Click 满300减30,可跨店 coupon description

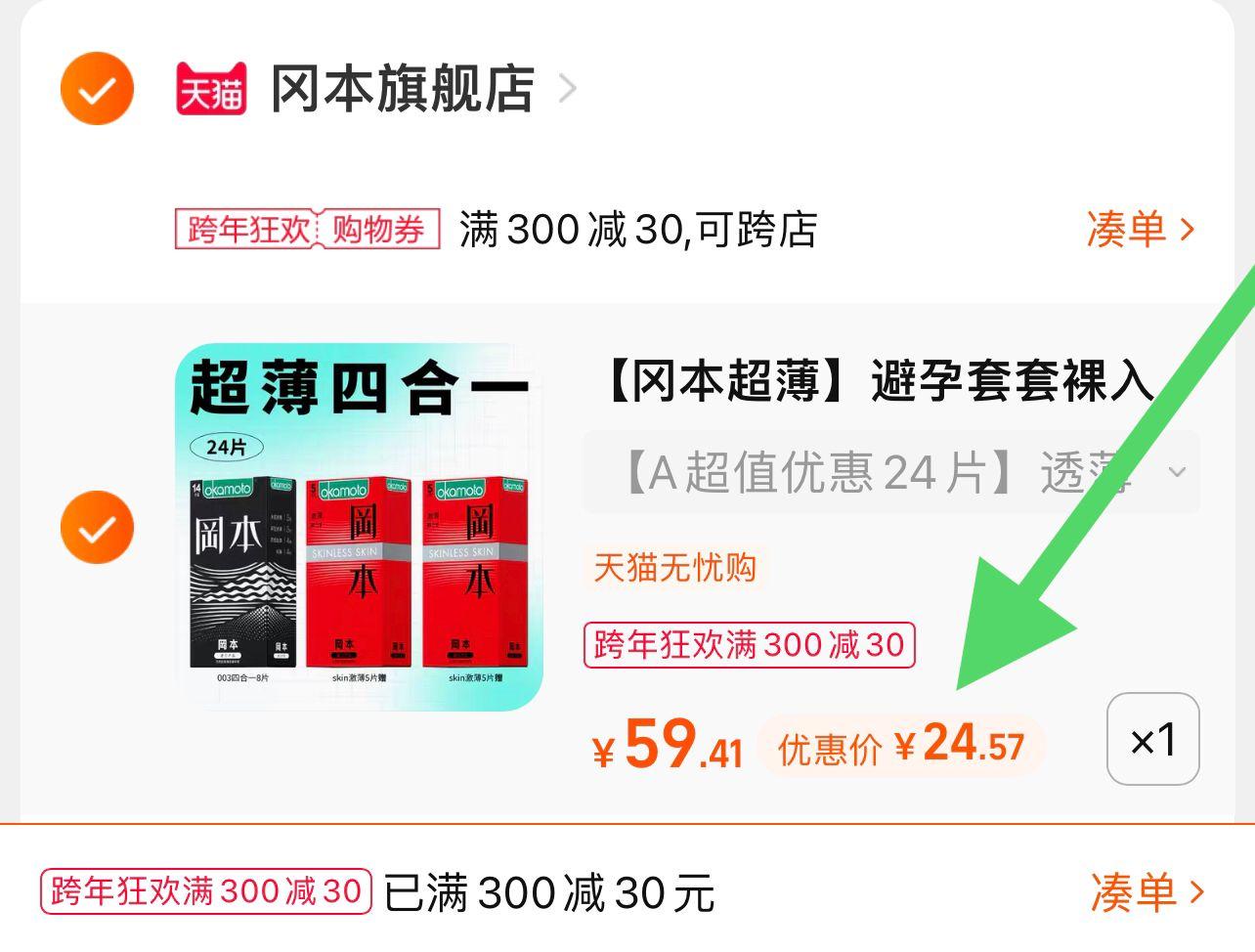638,231
